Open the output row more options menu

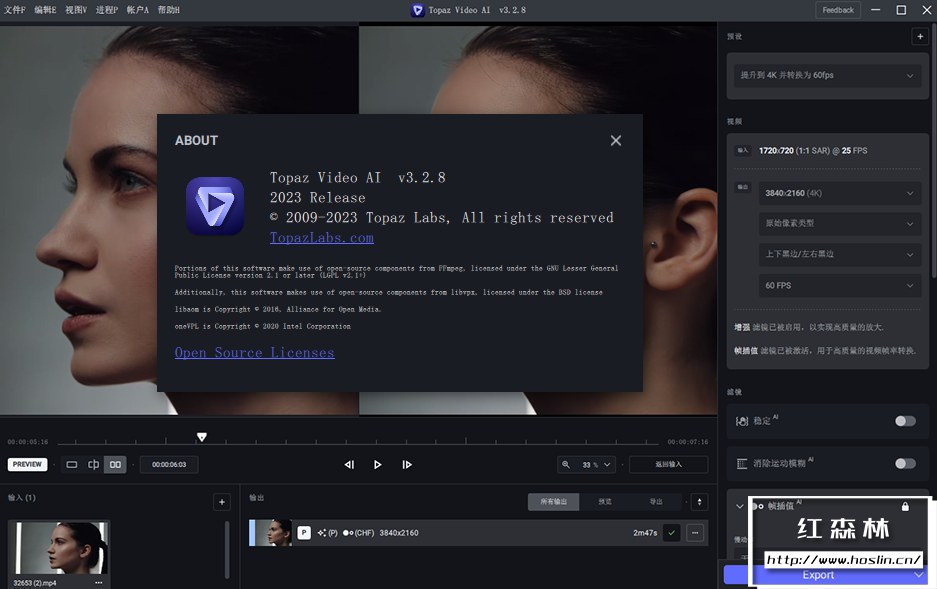(x=695, y=532)
